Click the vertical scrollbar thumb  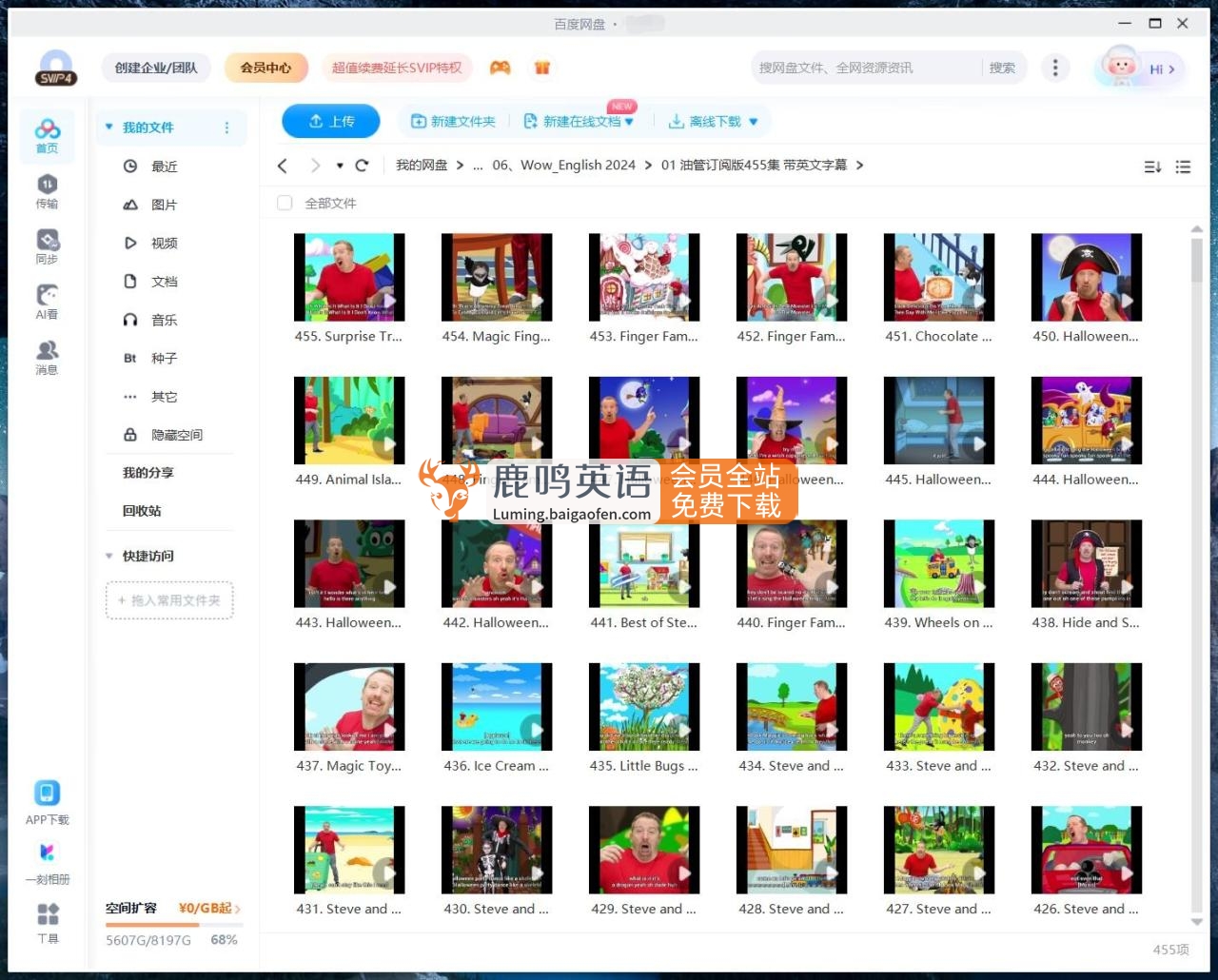click(1197, 261)
